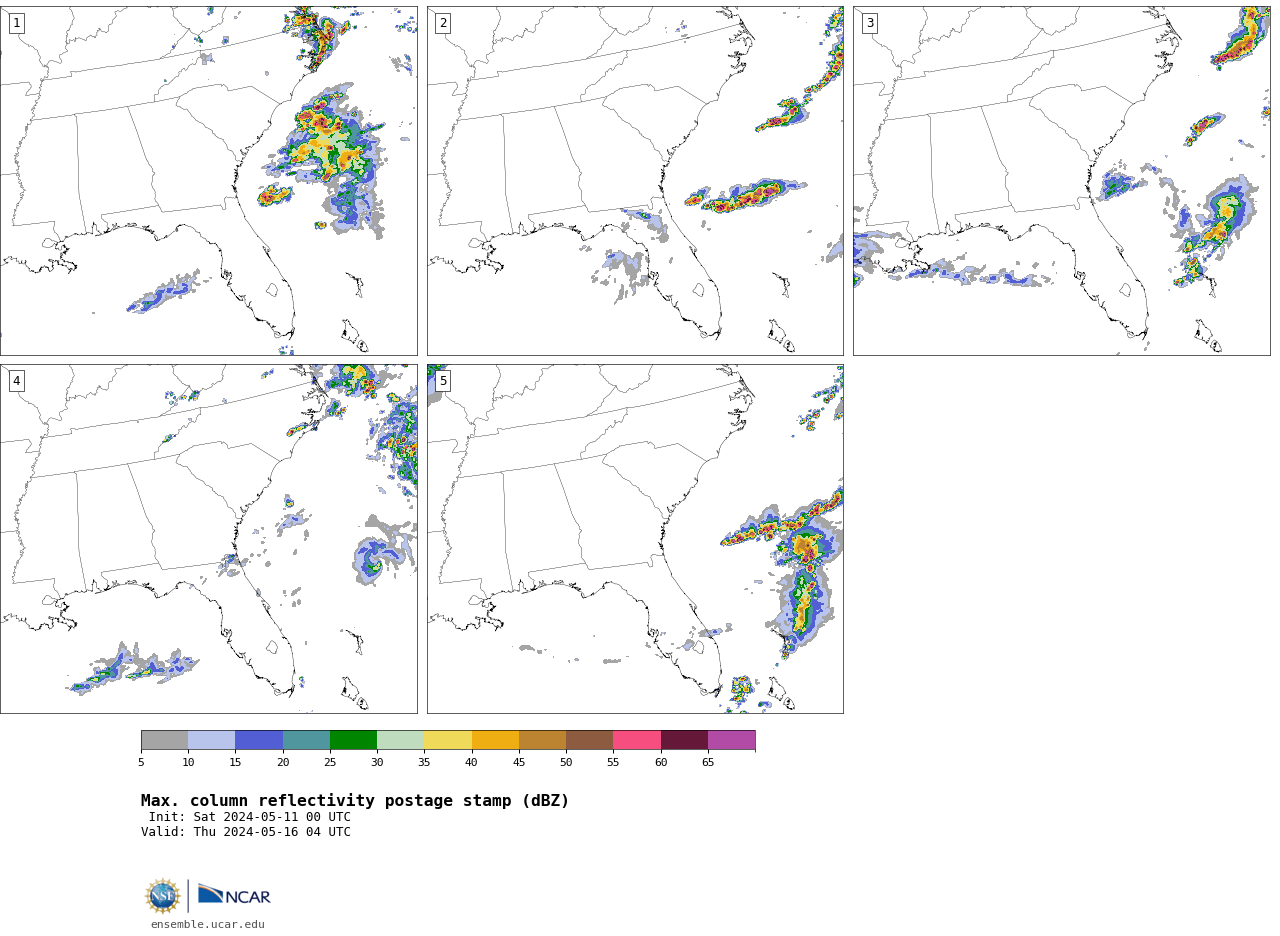Screen dimensions: 1280x936
Task: Click the tan 45-50 dBZ swatch
Action: tap(542, 740)
